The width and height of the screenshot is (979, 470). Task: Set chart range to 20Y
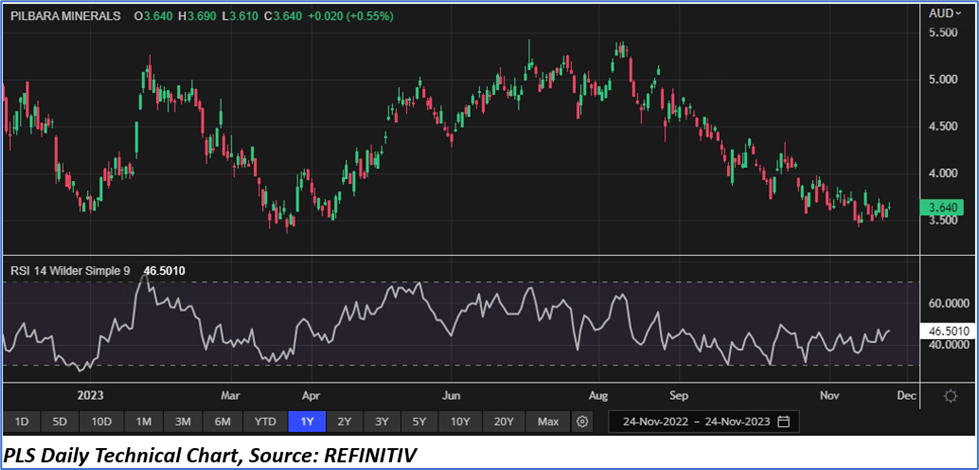[503, 421]
